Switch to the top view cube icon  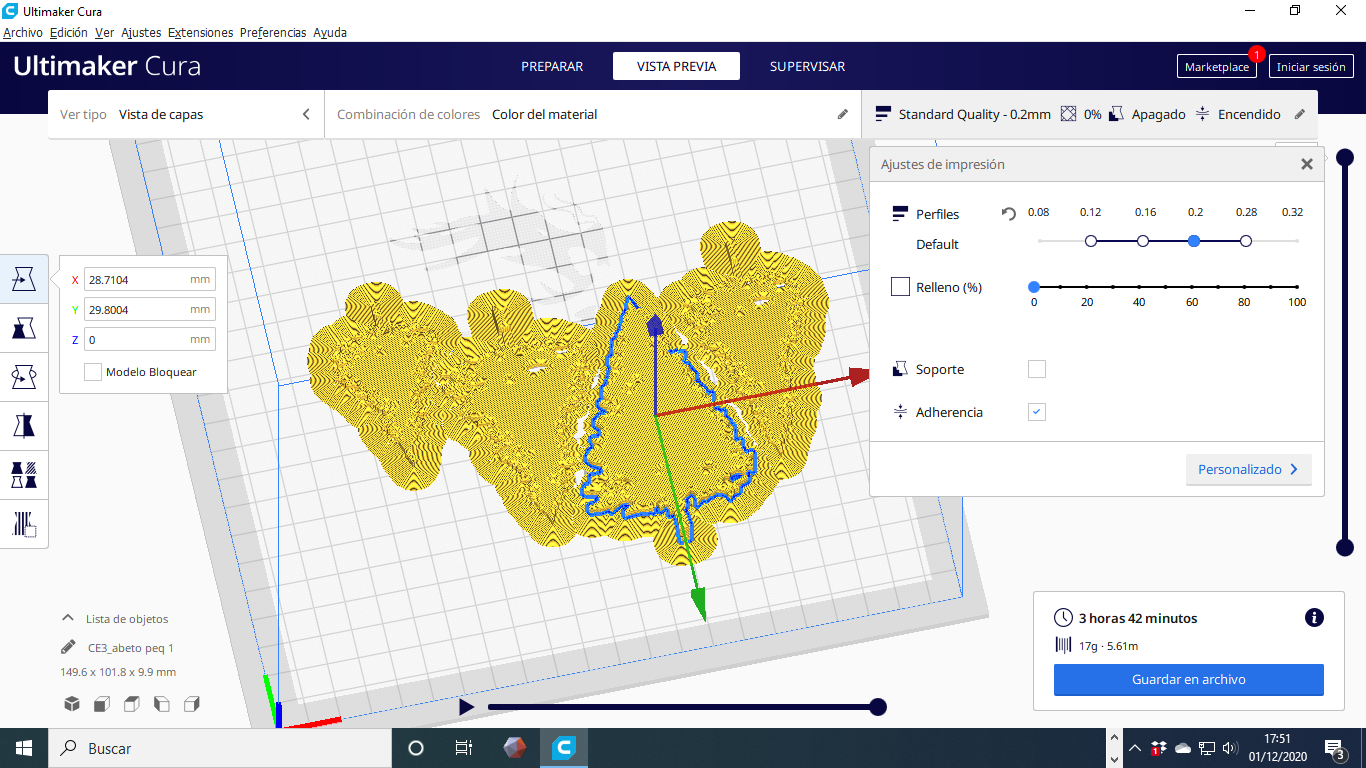[x=132, y=704]
